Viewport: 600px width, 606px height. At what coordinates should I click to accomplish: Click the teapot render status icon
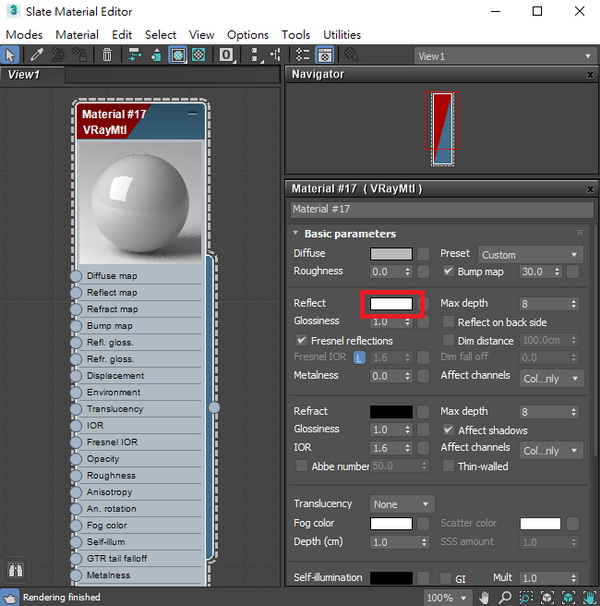[10, 597]
